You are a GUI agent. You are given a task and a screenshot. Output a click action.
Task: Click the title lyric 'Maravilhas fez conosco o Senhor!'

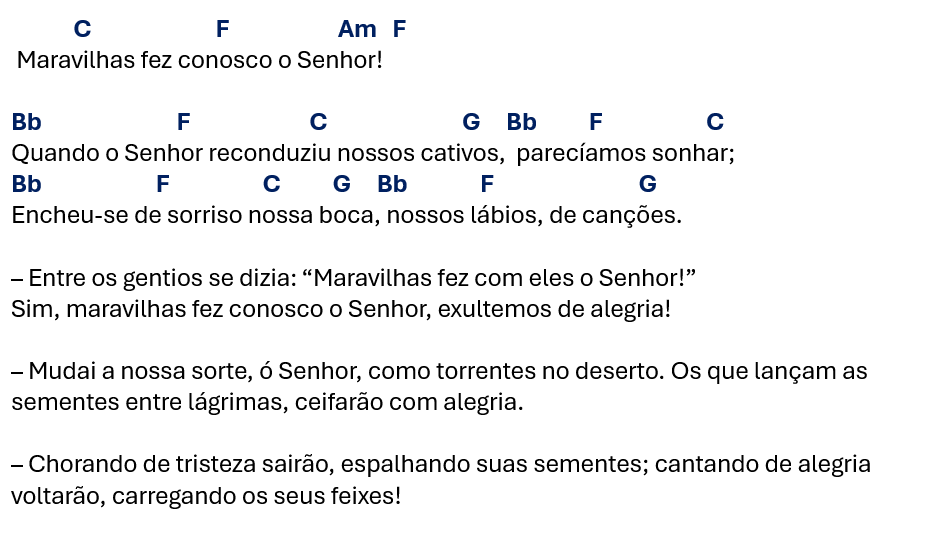(200, 61)
